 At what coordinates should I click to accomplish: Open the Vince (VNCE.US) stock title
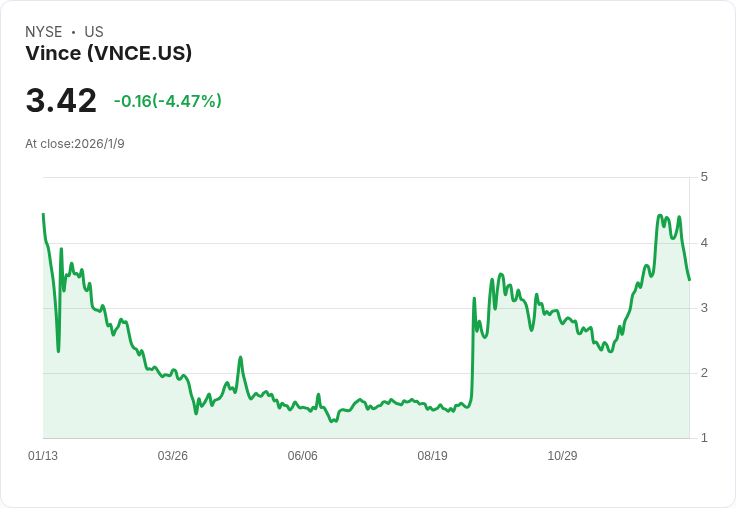coord(109,53)
